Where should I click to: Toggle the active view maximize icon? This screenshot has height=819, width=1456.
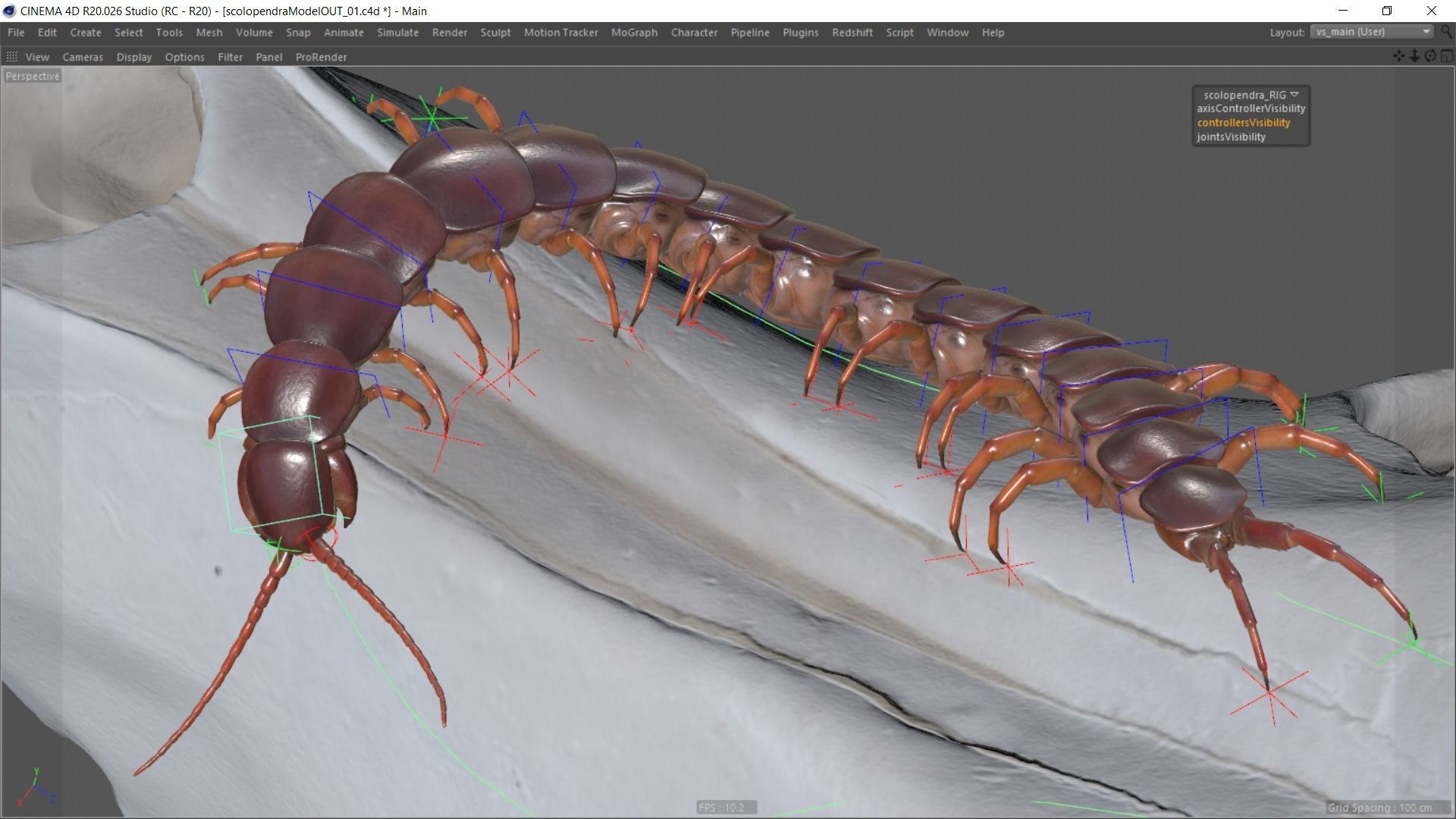tap(1446, 56)
